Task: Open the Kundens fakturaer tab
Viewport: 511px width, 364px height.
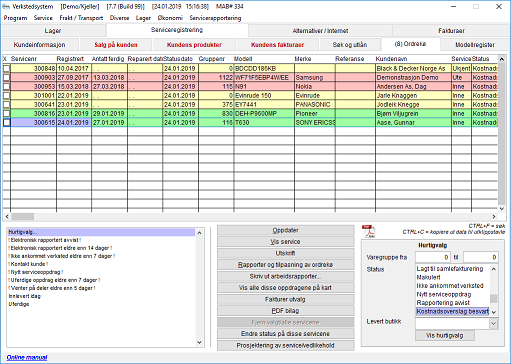Action: [277, 45]
